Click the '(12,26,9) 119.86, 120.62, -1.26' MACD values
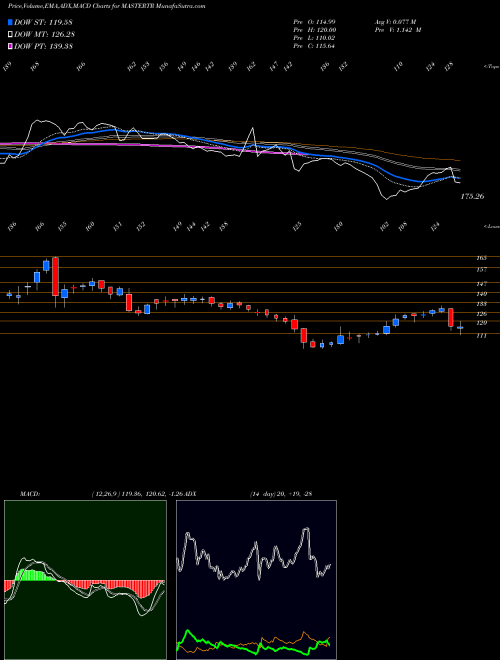The height and width of the screenshot is (660, 500). click(138, 494)
